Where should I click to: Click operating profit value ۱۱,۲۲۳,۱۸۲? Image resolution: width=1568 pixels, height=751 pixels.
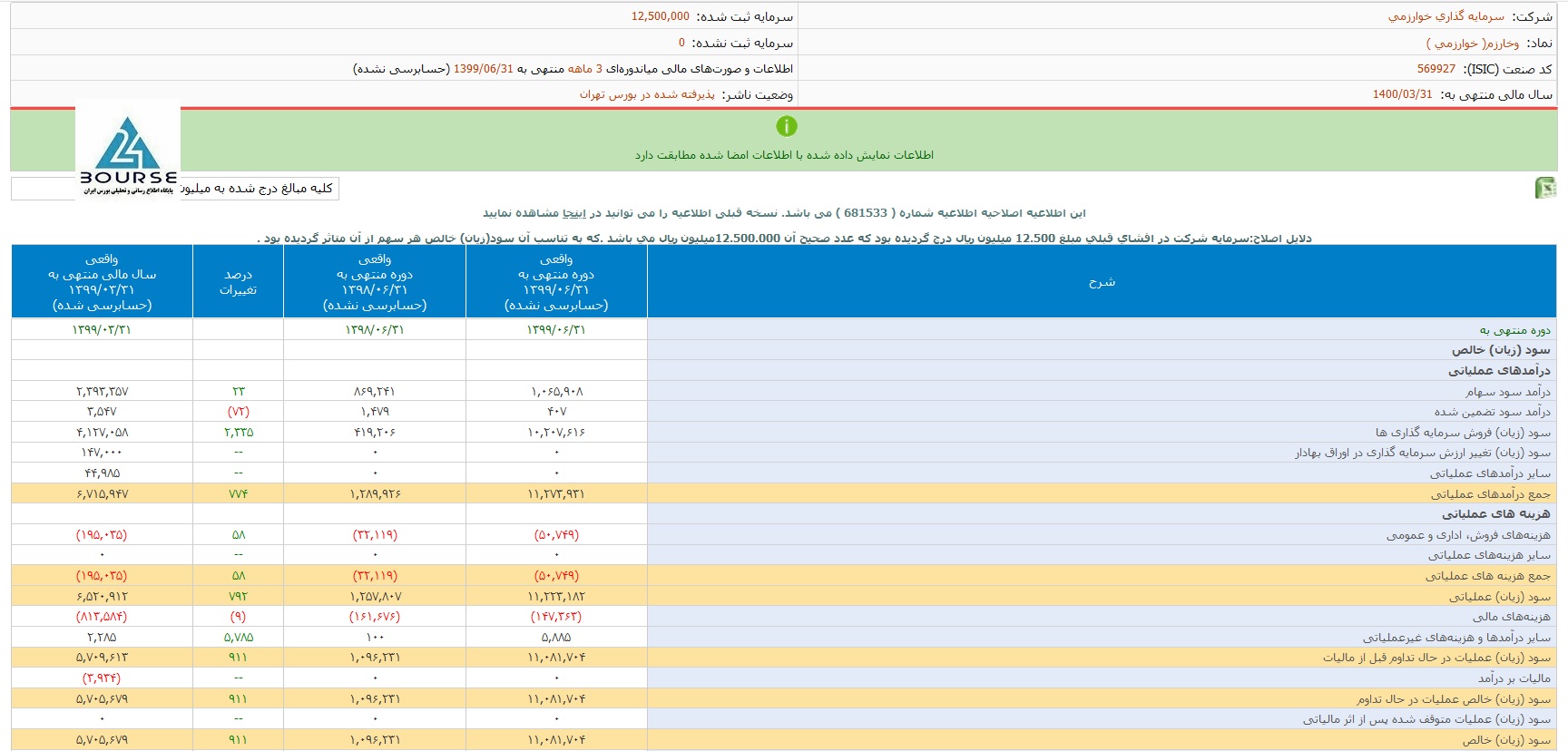pos(556,597)
